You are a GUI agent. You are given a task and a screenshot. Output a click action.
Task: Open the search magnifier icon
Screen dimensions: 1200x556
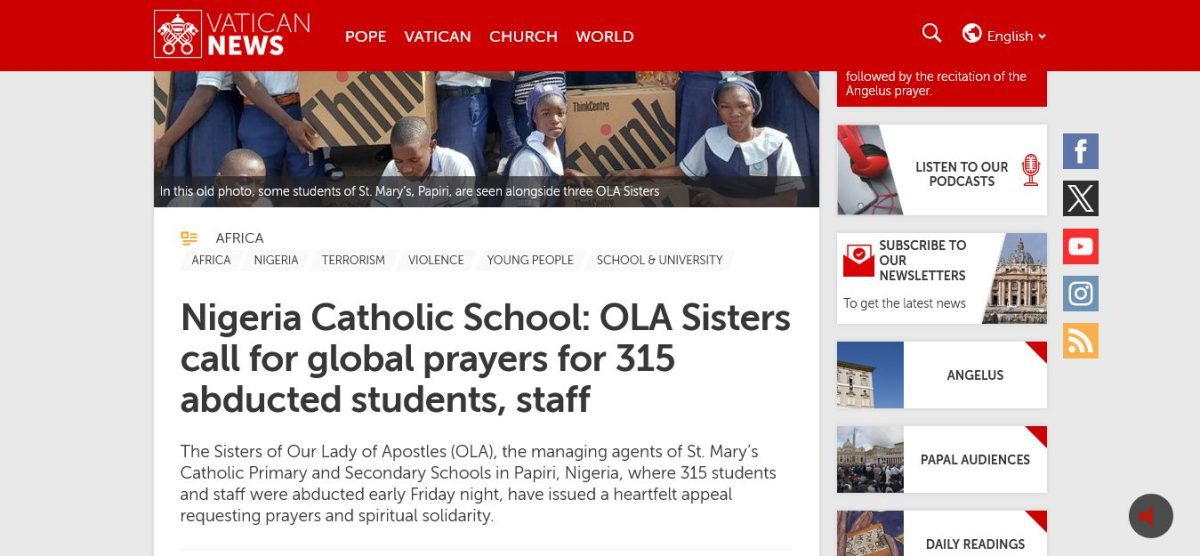coord(932,33)
